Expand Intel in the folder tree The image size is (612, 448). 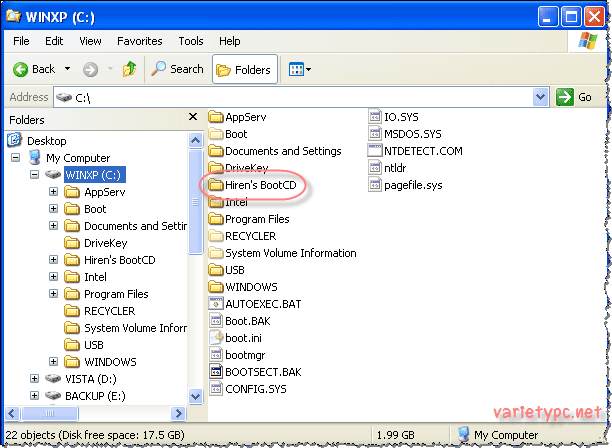(x=53, y=277)
